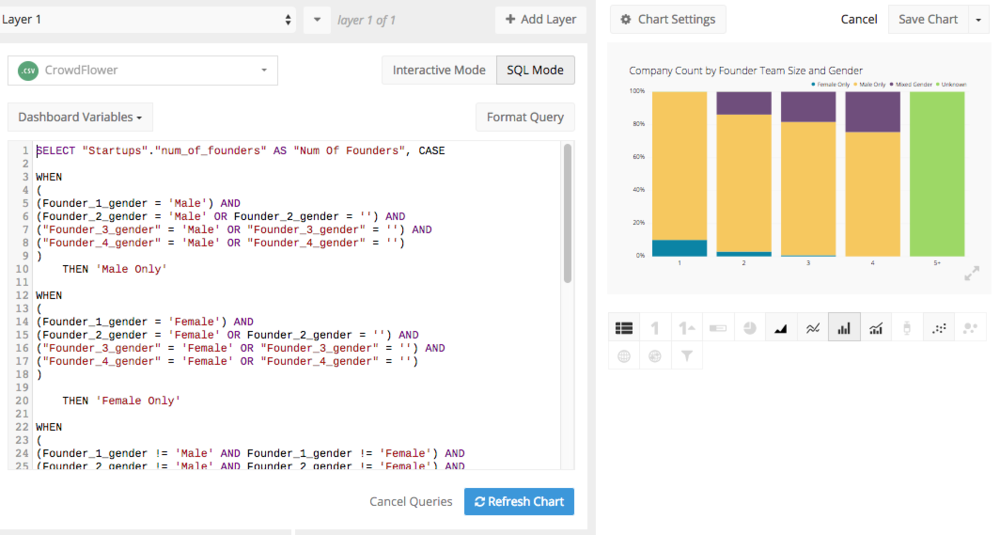Click the purple segment of bar 3
Viewport: 1000px width, 535px height.
click(808, 106)
